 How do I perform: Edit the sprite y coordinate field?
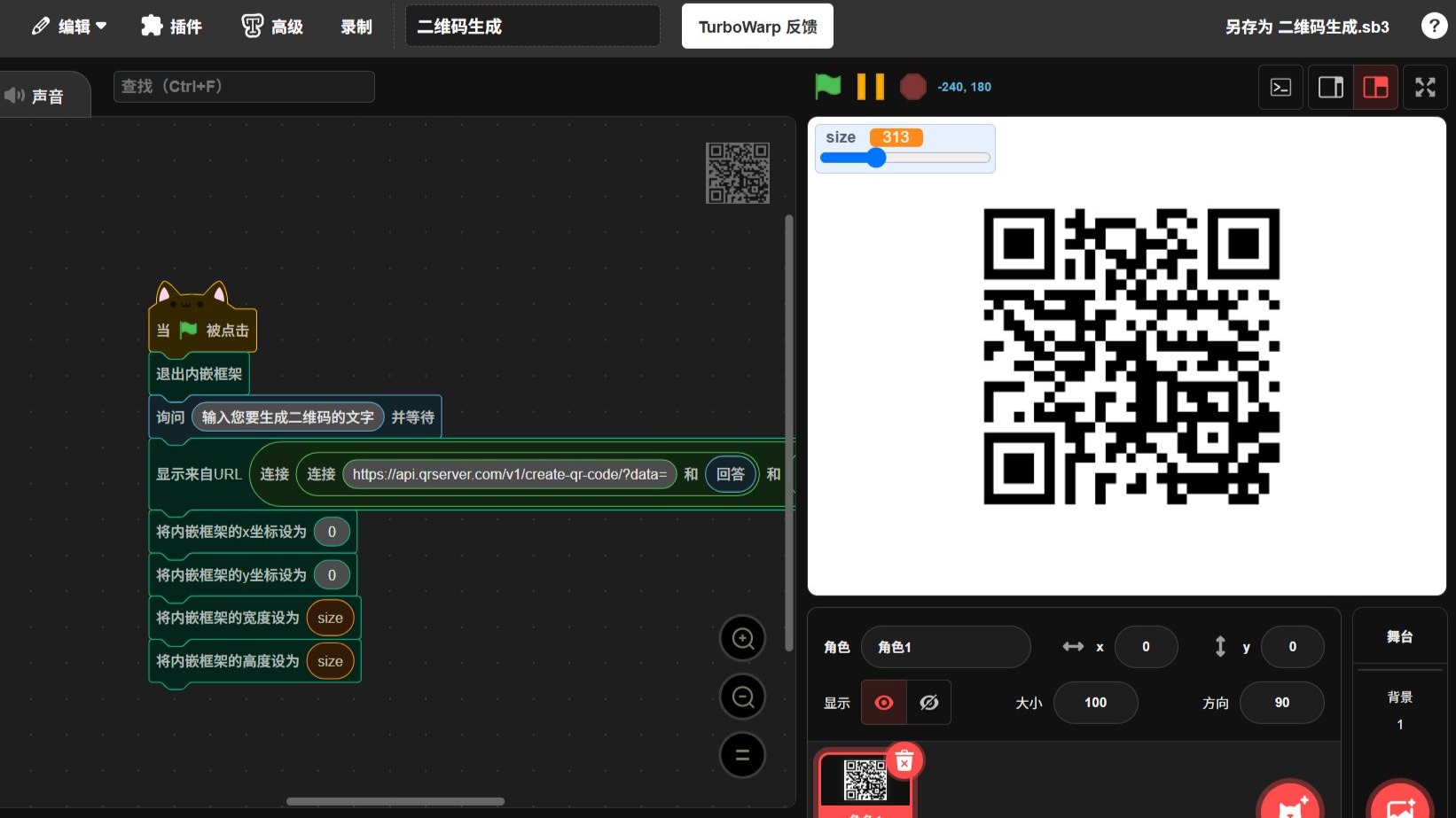click(x=1292, y=647)
